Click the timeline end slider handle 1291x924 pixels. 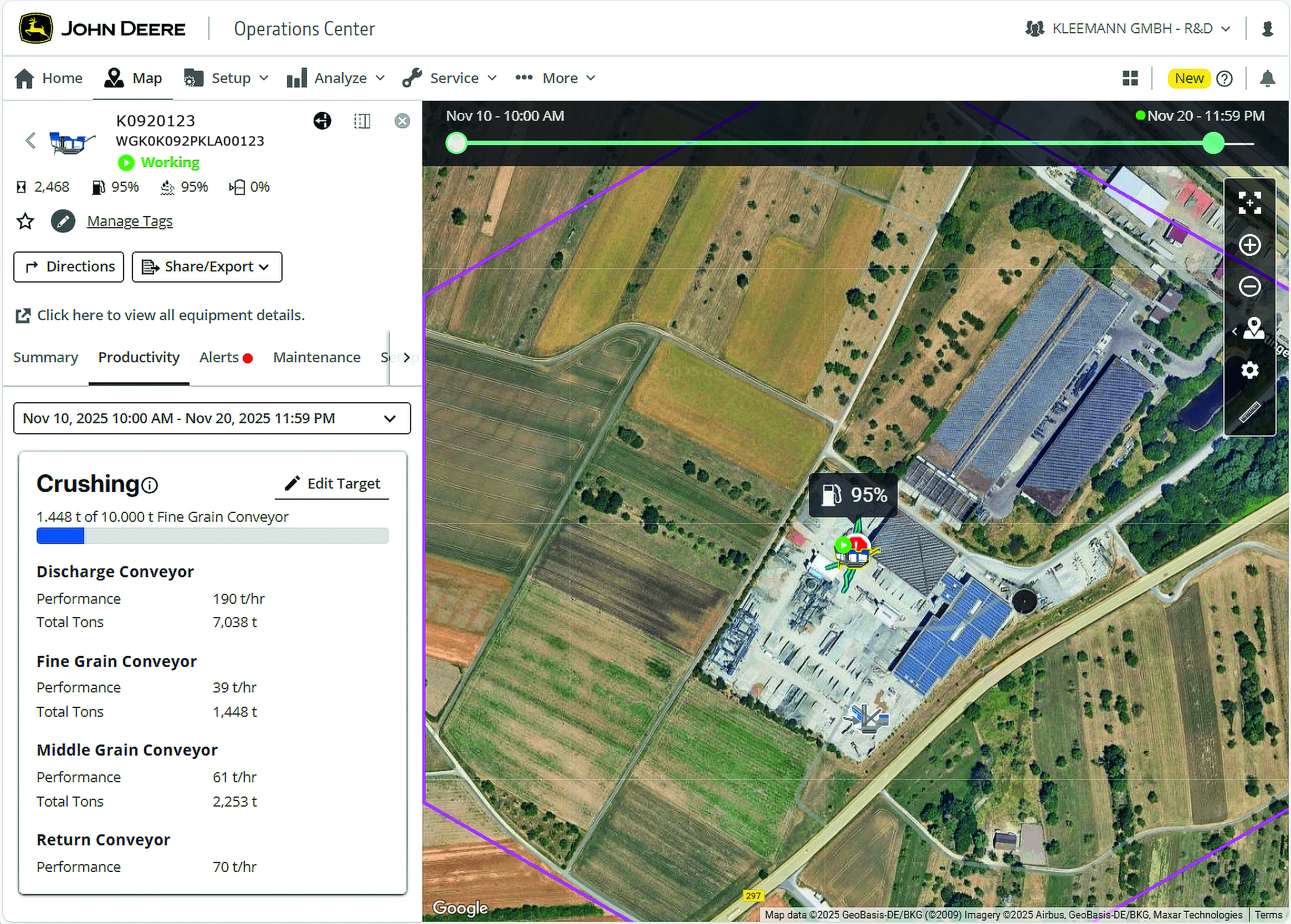tap(1213, 143)
